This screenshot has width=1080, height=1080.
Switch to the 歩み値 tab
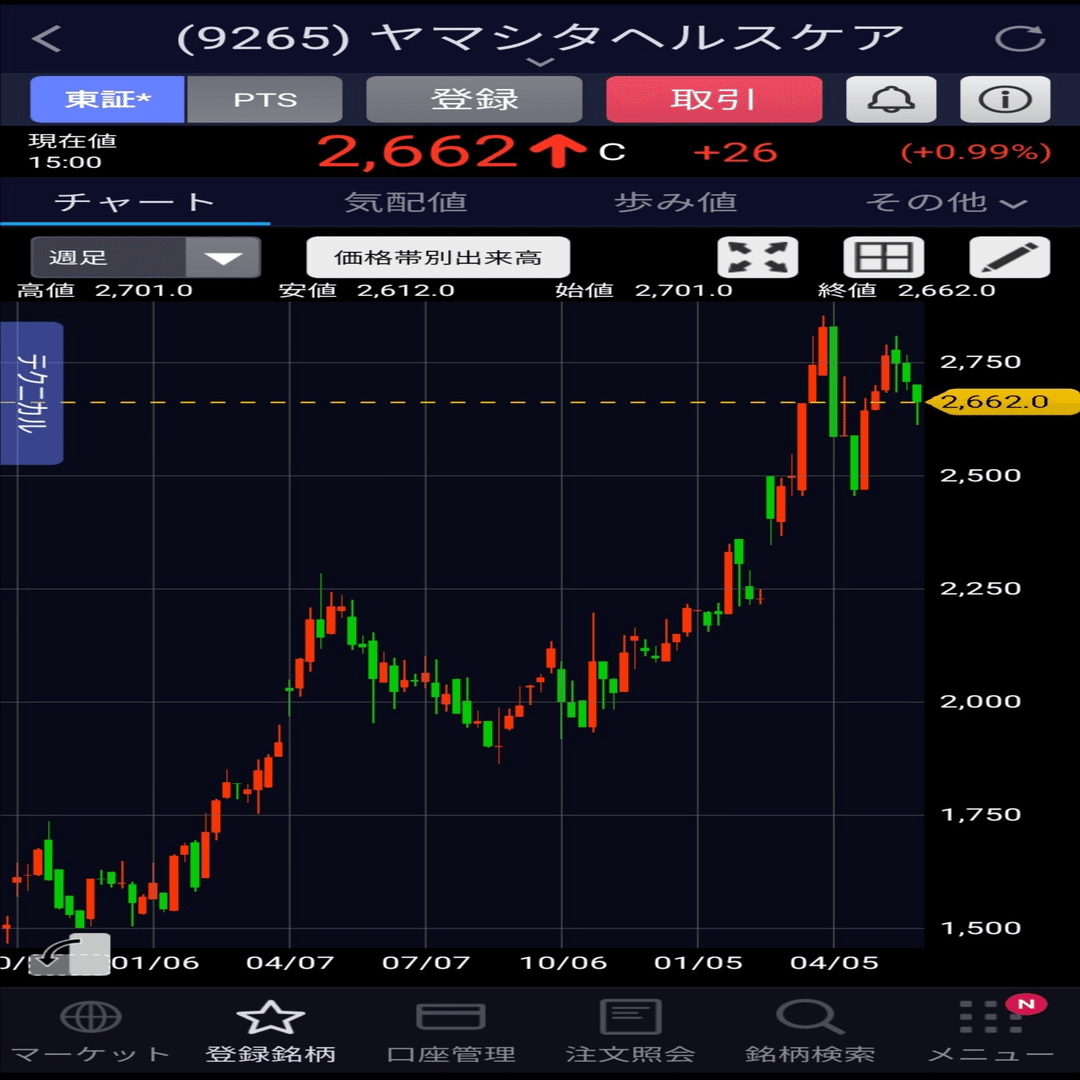pos(676,202)
